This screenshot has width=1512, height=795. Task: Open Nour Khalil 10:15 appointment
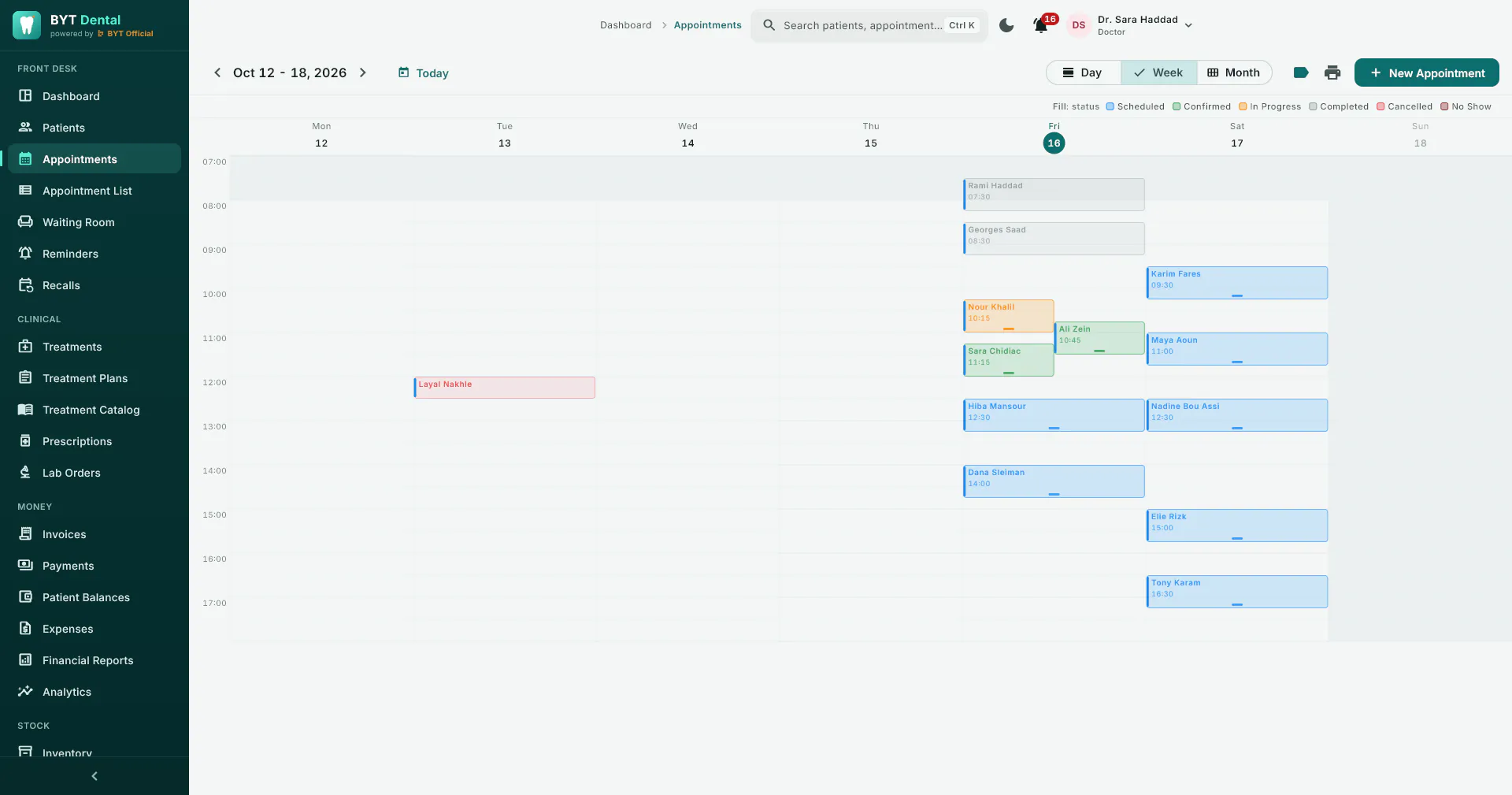(x=1008, y=315)
